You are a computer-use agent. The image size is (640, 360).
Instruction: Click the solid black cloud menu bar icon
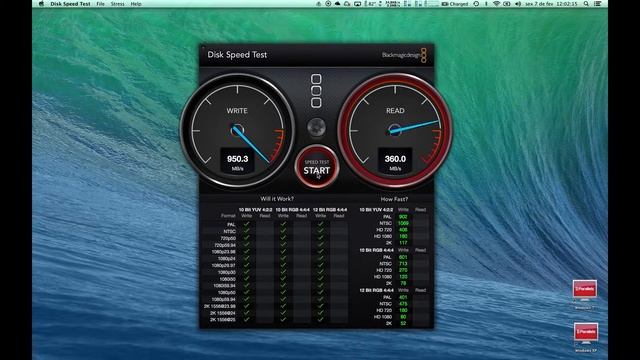click(x=338, y=4)
